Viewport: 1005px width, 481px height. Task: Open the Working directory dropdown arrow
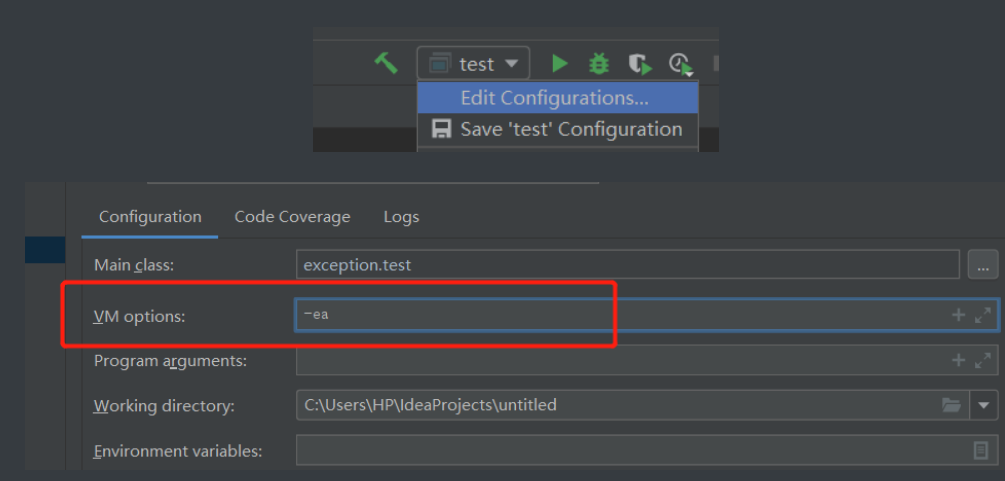pos(984,405)
